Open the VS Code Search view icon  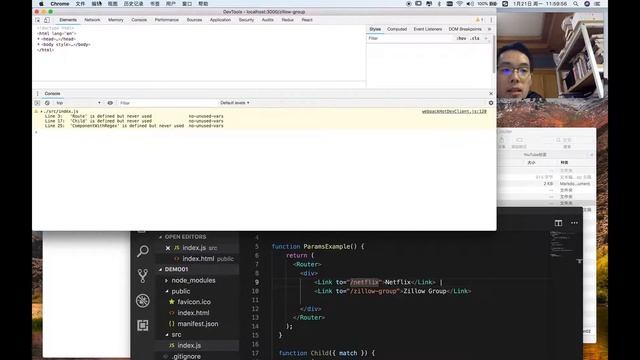point(143,251)
